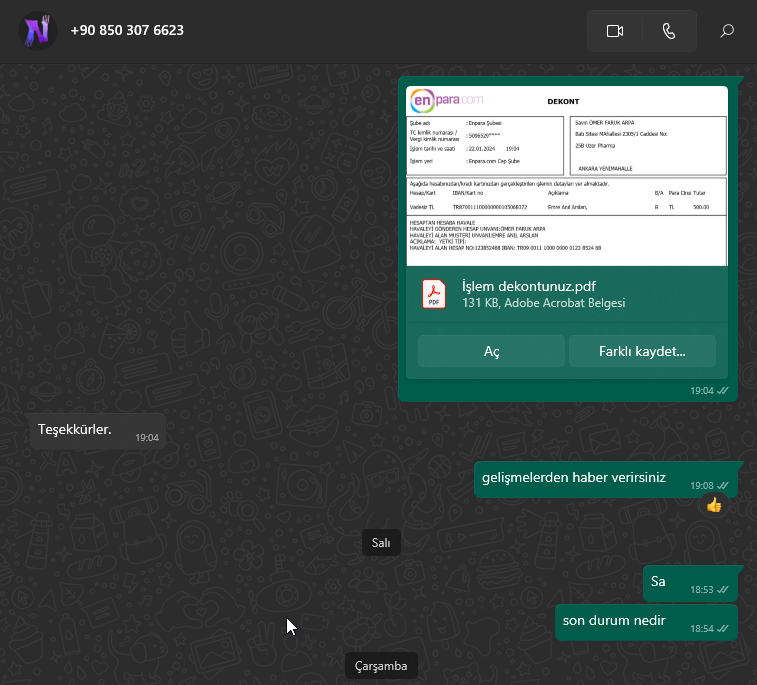The height and width of the screenshot is (685, 757).
Task: Click the 'Farklı kaydet...' button
Action: (x=642, y=351)
